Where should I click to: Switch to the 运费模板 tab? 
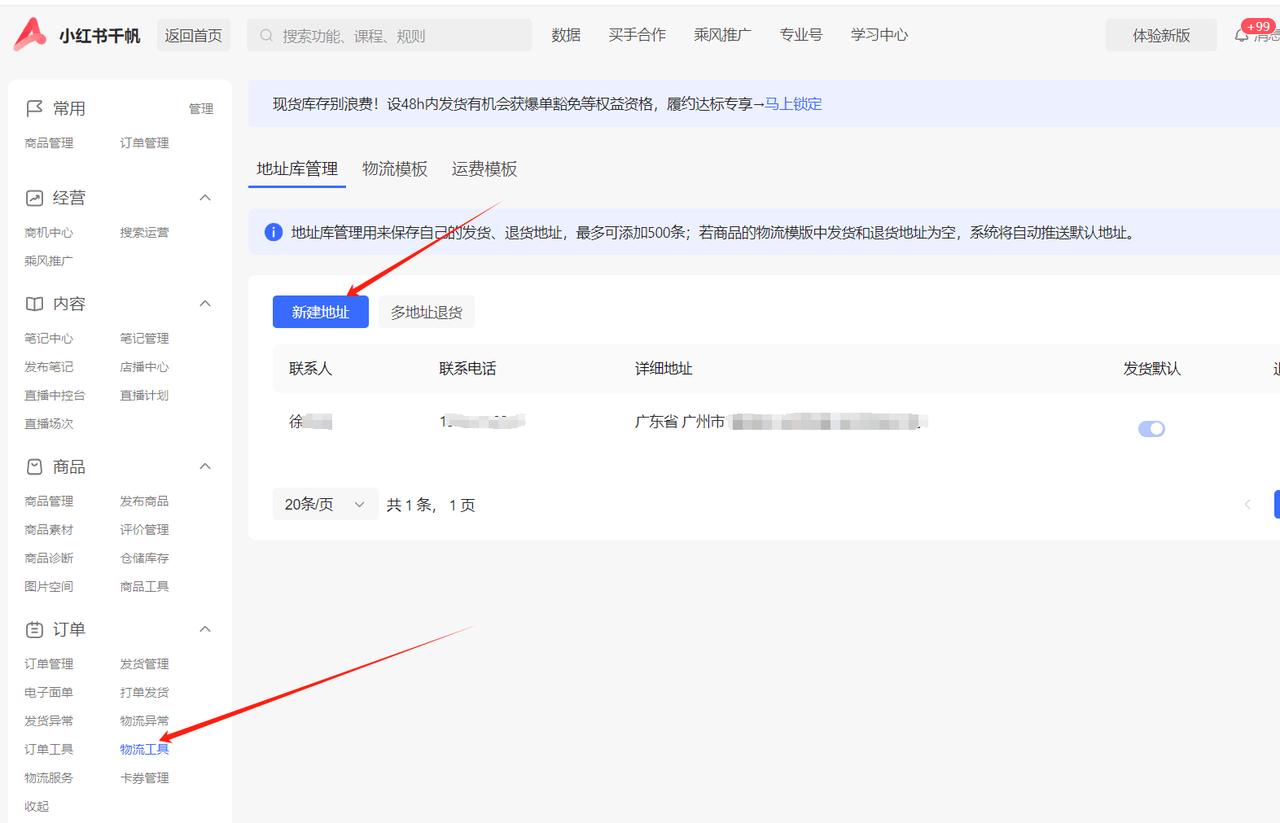483,168
